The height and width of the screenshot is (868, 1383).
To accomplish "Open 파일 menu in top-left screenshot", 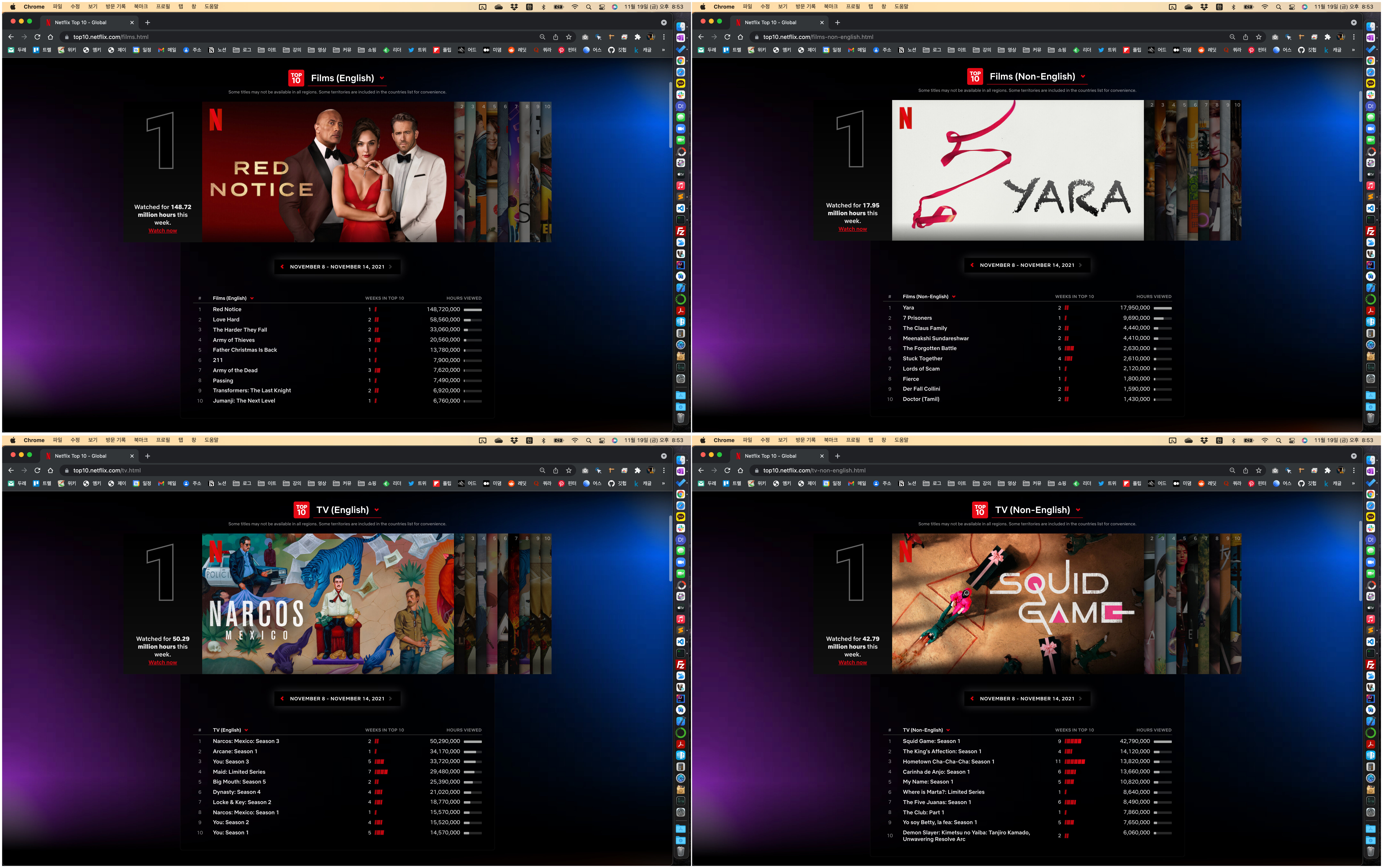I will pyautogui.click(x=57, y=7).
